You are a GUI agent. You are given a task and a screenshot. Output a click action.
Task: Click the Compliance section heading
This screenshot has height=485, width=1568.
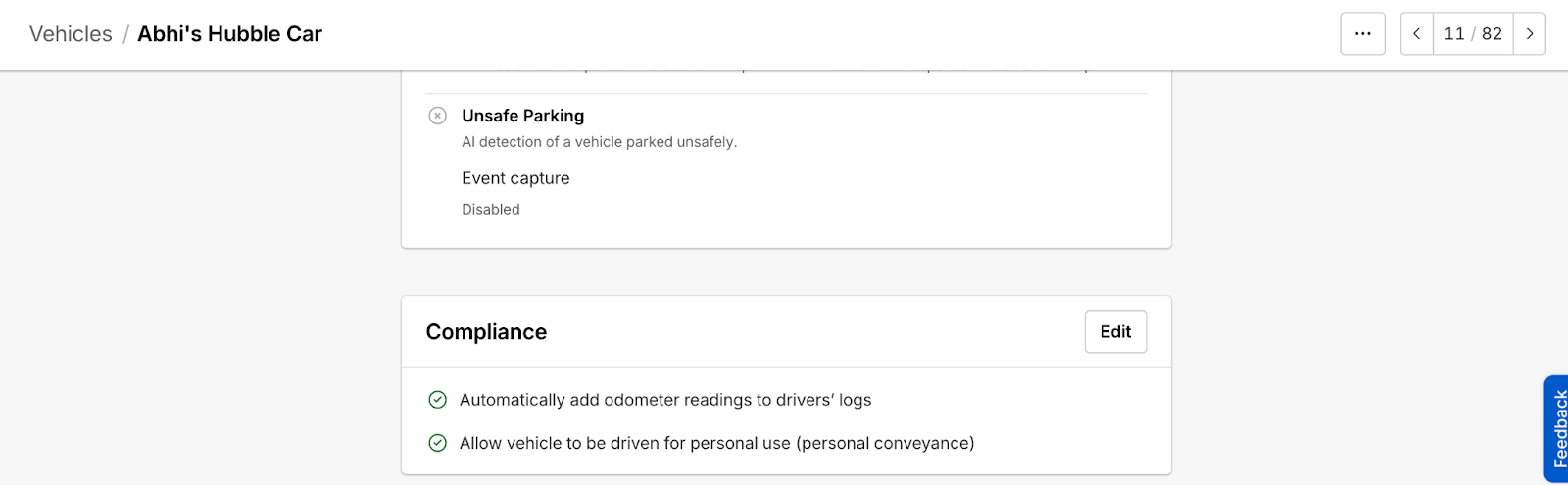click(486, 332)
